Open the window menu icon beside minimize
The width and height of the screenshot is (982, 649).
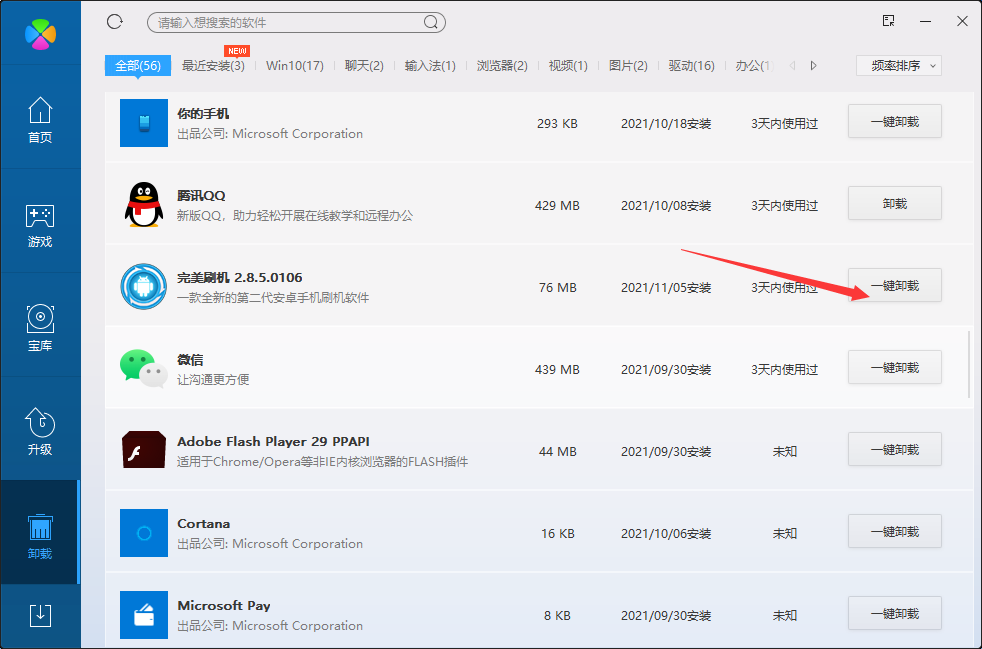[x=888, y=21]
